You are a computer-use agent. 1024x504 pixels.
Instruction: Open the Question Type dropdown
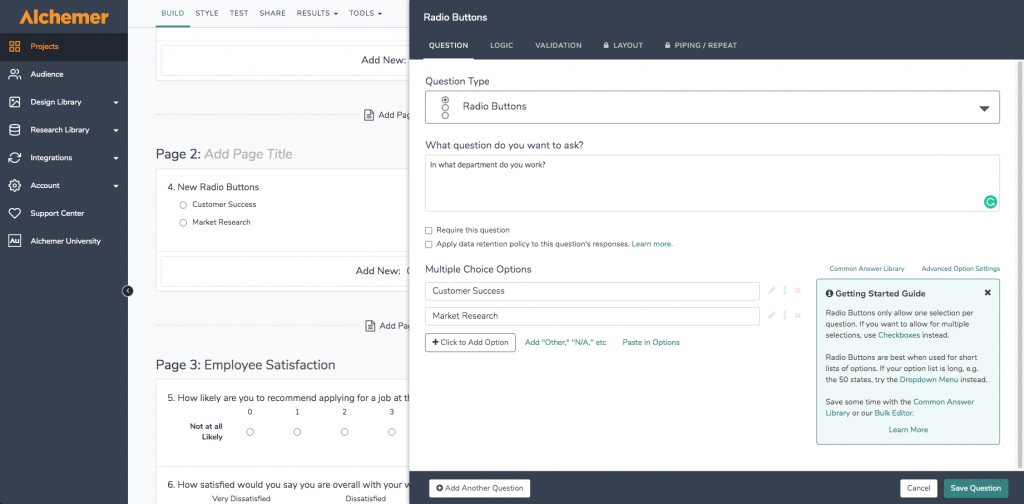point(712,107)
